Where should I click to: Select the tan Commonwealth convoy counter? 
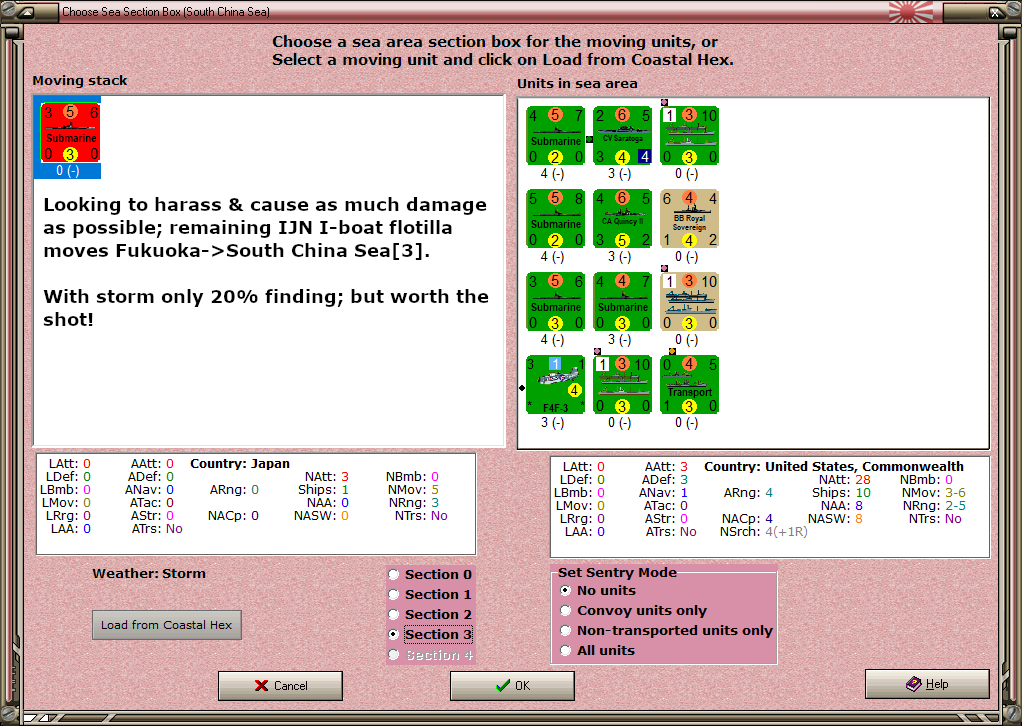[x=690, y=302]
